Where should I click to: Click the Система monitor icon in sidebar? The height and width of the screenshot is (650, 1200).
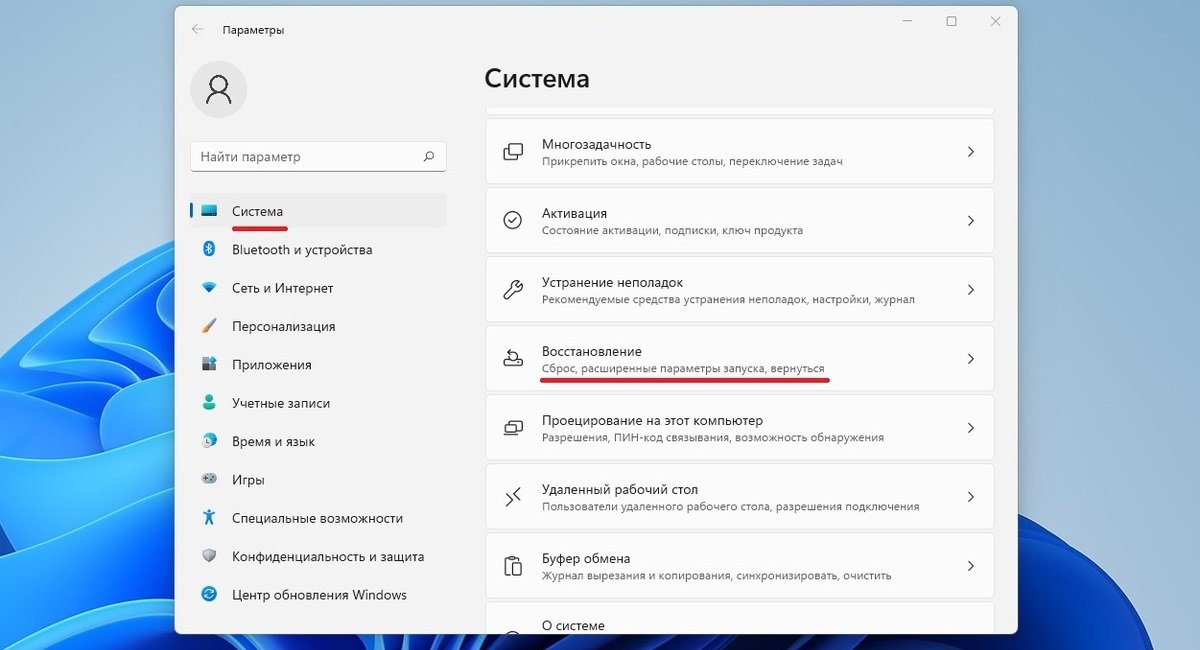click(x=209, y=211)
